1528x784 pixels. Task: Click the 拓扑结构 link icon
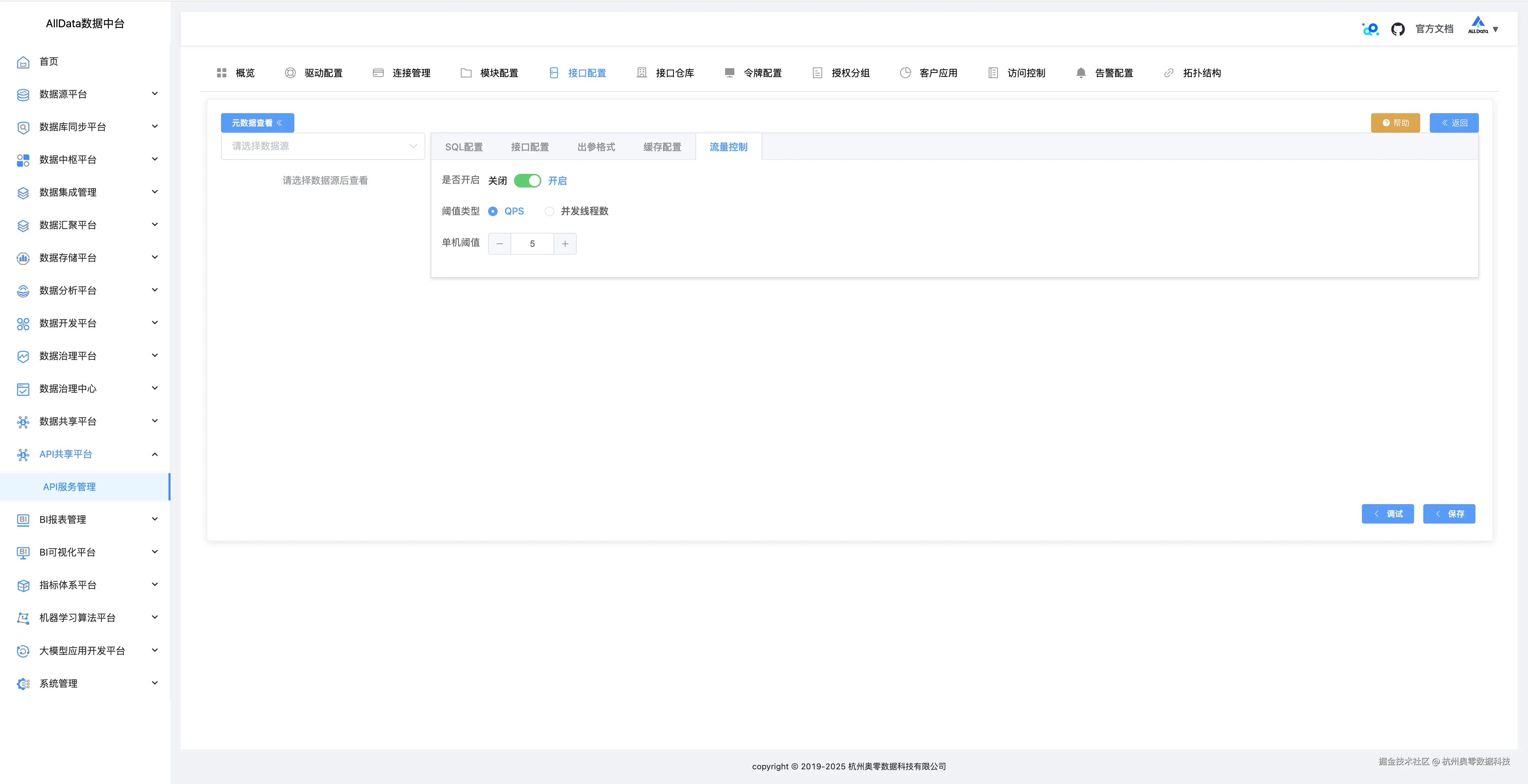(x=1169, y=73)
